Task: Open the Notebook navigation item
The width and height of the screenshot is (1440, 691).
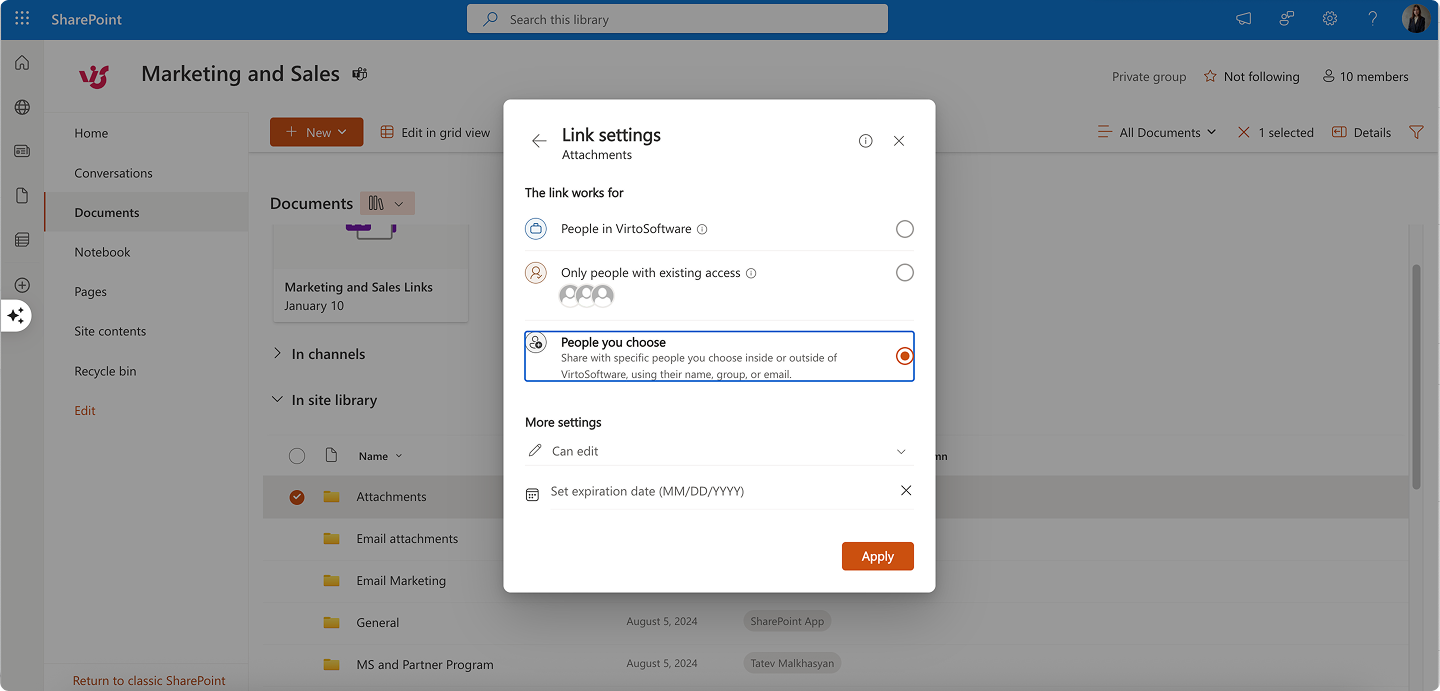Action: coord(102,252)
